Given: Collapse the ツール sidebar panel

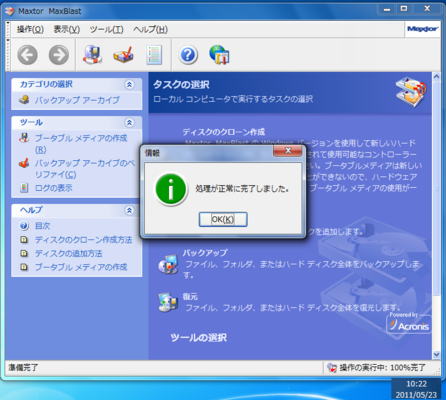Looking at the screenshot, I should (129, 122).
